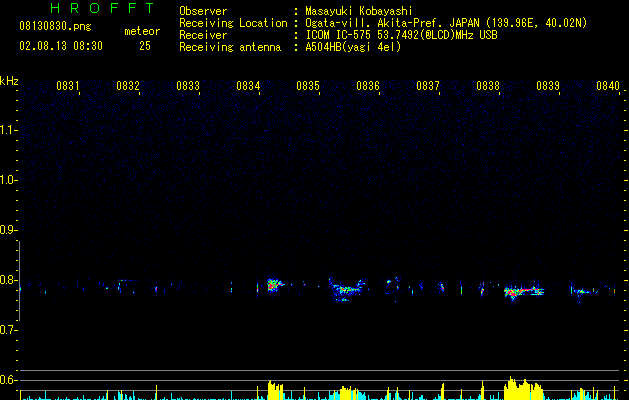This screenshot has width=629, height=400.
Task: Click the 0835 time marker
Action: pyautogui.click(x=308, y=85)
